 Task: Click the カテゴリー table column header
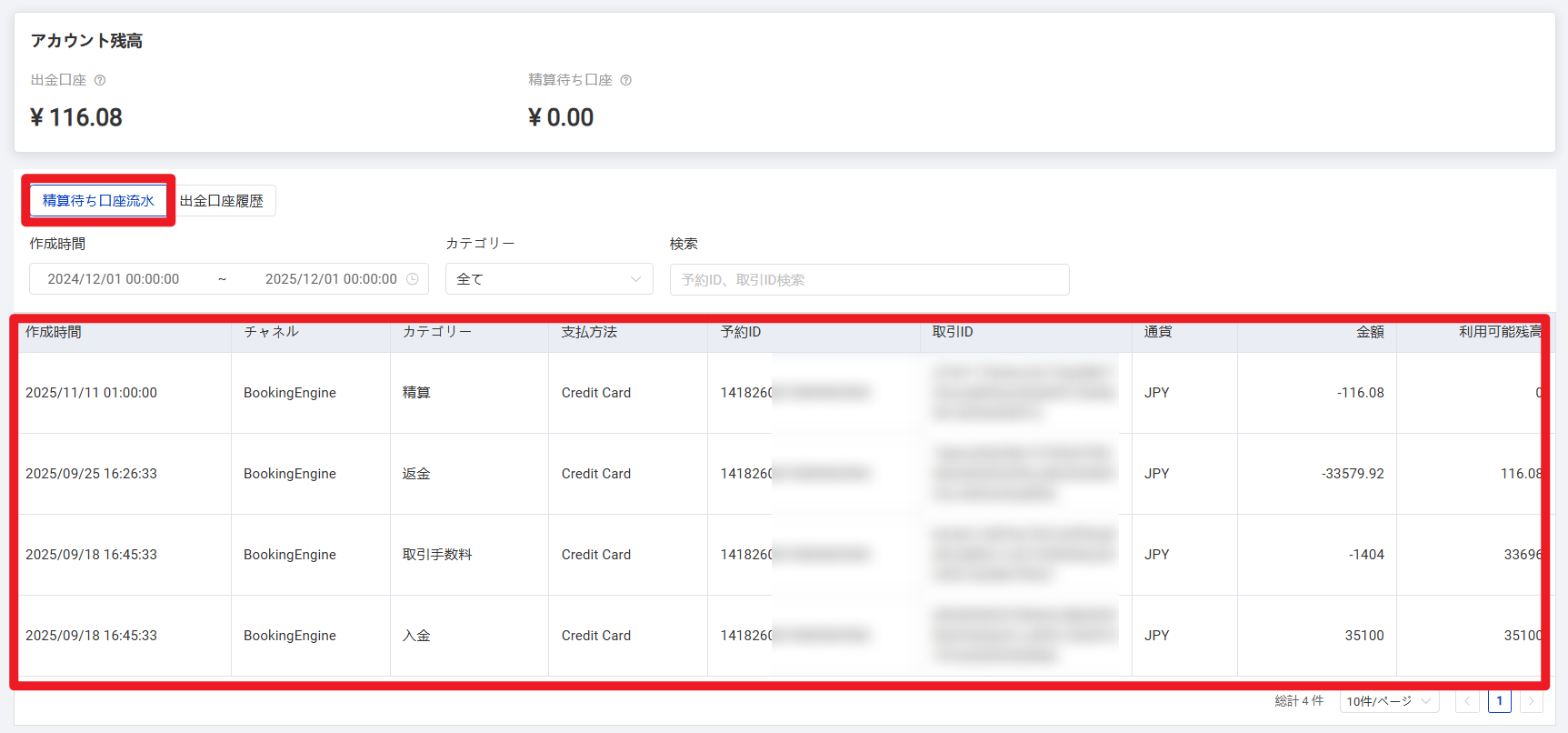click(437, 332)
